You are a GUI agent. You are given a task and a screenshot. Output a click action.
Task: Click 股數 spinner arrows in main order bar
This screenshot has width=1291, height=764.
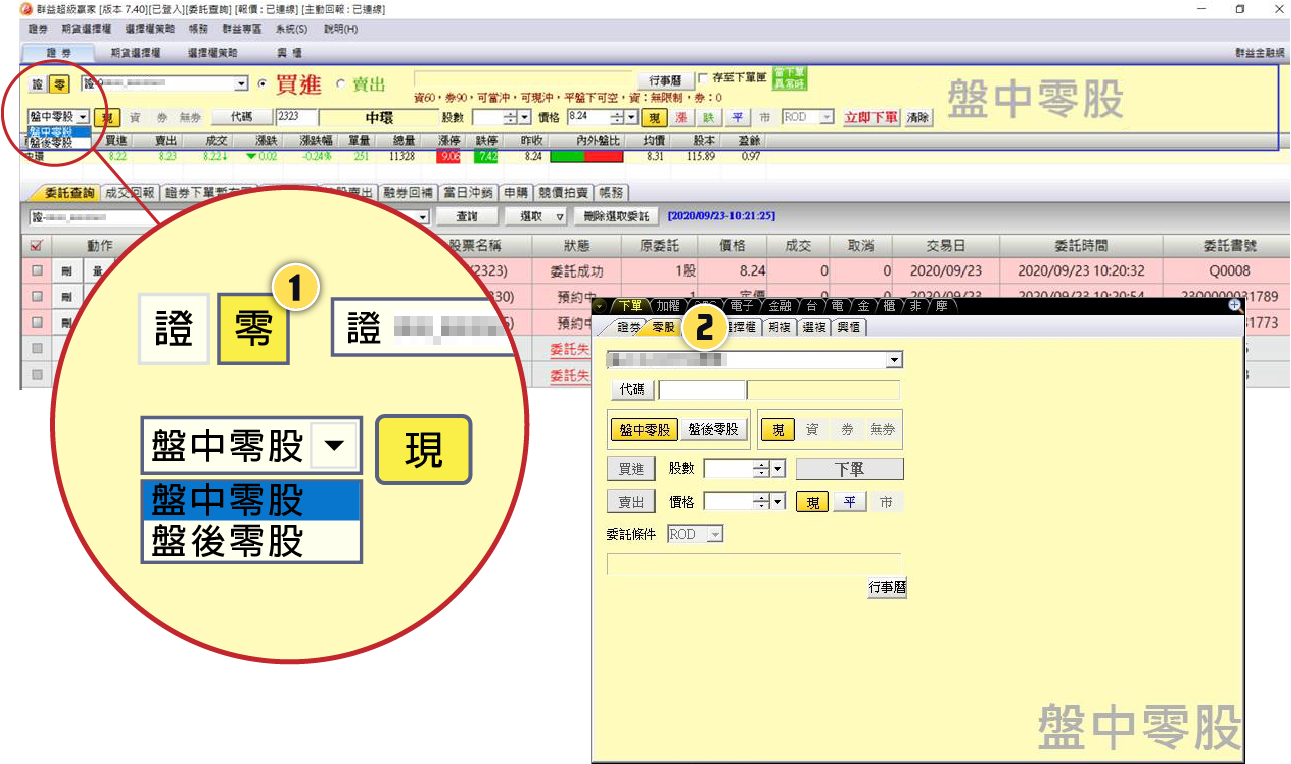pos(510,117)
